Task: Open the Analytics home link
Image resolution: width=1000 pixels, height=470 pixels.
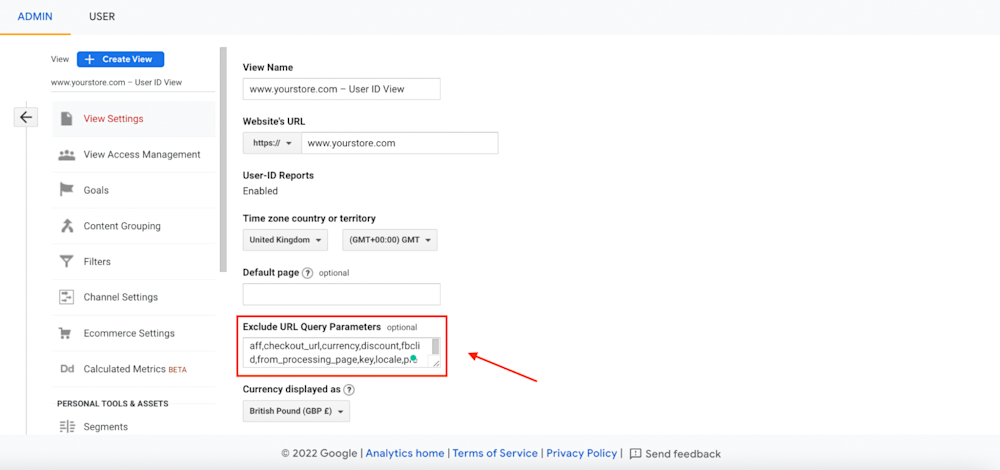Action: coord(405,453)
